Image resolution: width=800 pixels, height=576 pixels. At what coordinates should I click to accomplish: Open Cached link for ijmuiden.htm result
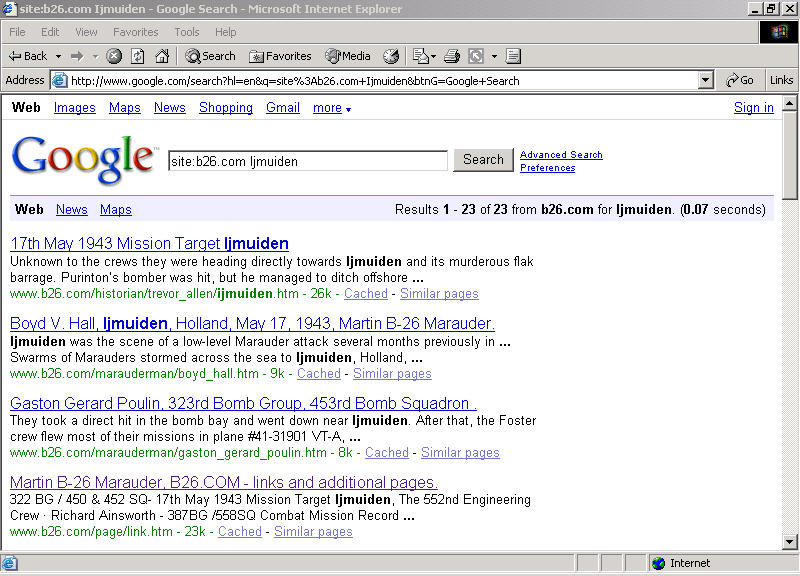pyautogui.click(x=366, y=294)
